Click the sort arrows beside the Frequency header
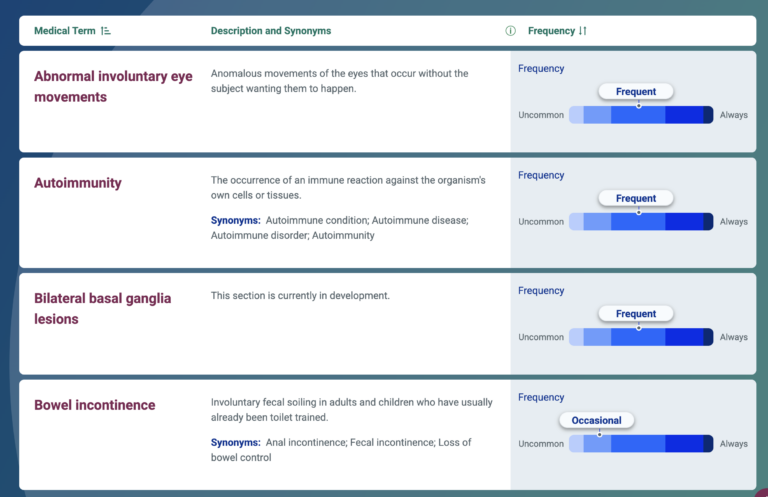This screenshot has height=497, width=768. pos(583,31)
